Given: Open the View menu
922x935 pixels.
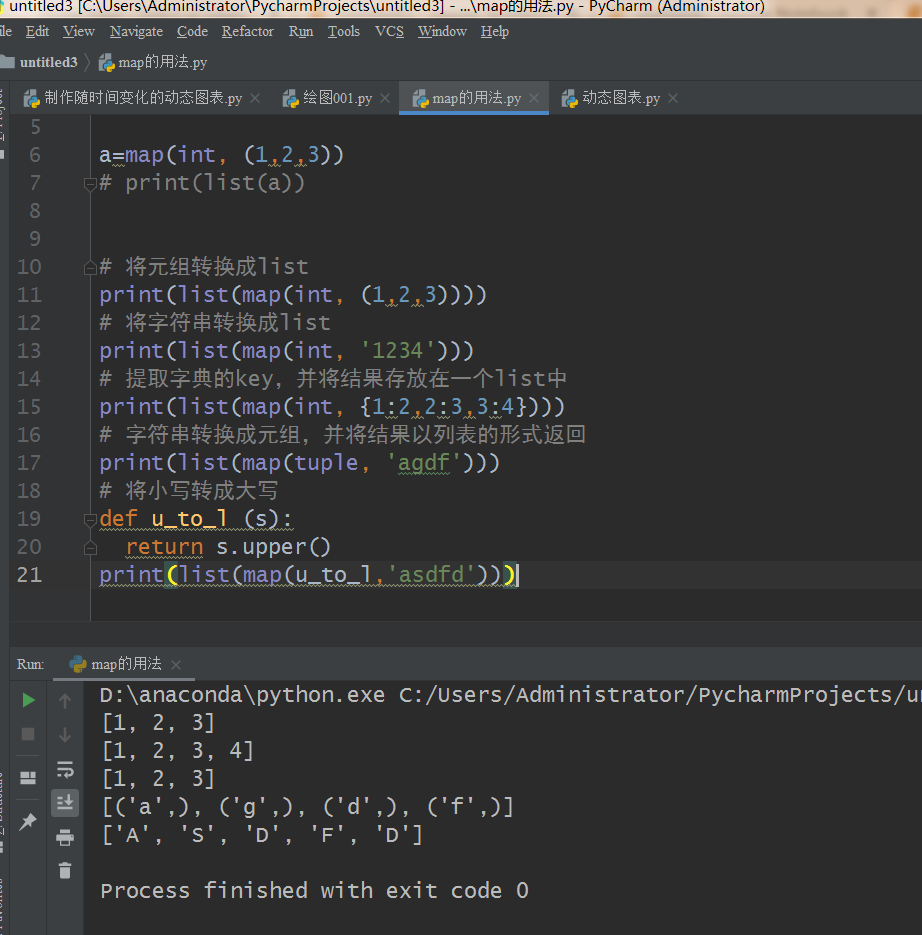Looking at the screenshot, I should [x=79, y=31].
